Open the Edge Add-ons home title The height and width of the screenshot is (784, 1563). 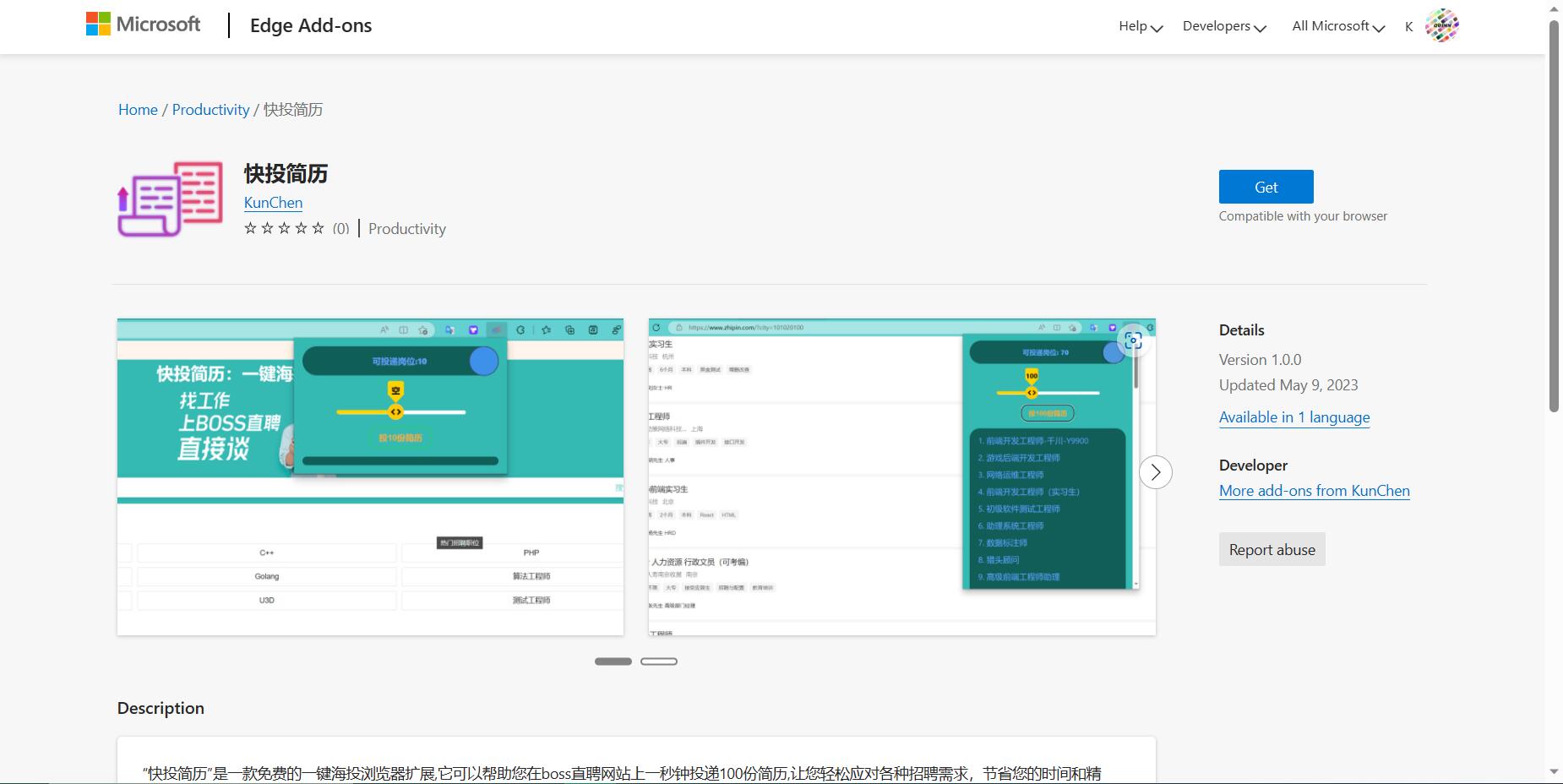pos(311,25)
